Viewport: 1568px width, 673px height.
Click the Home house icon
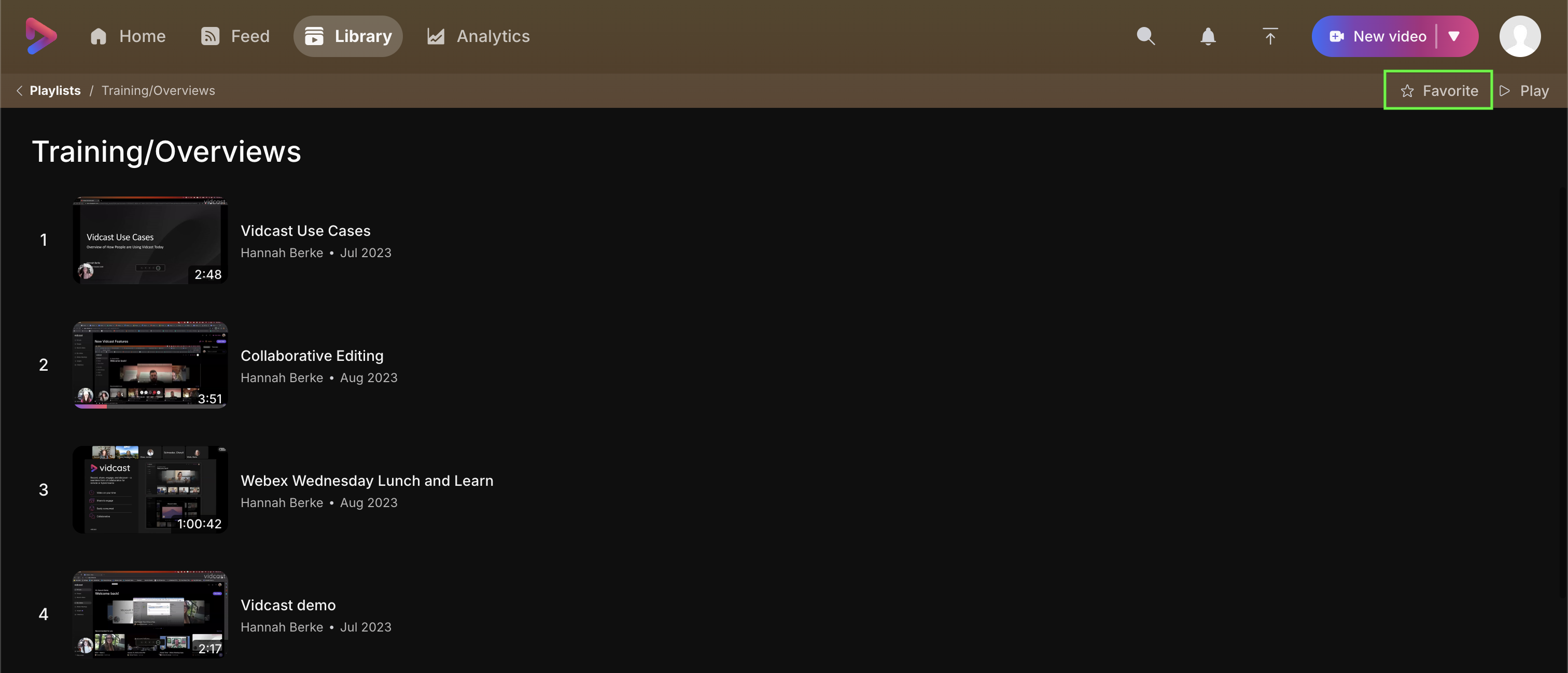click(99, 36)
